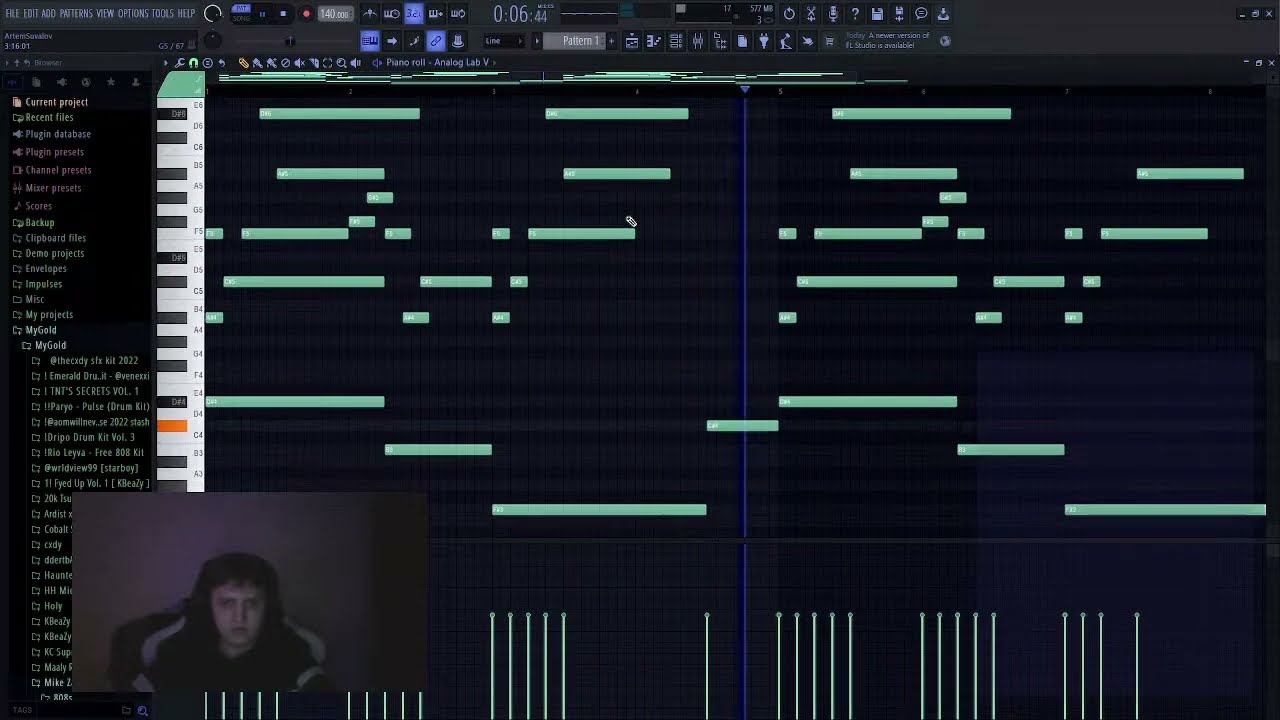Click the hat-shaped icon beside the link button
This screenshot has height=720, width=1280.
pos(458,41)
